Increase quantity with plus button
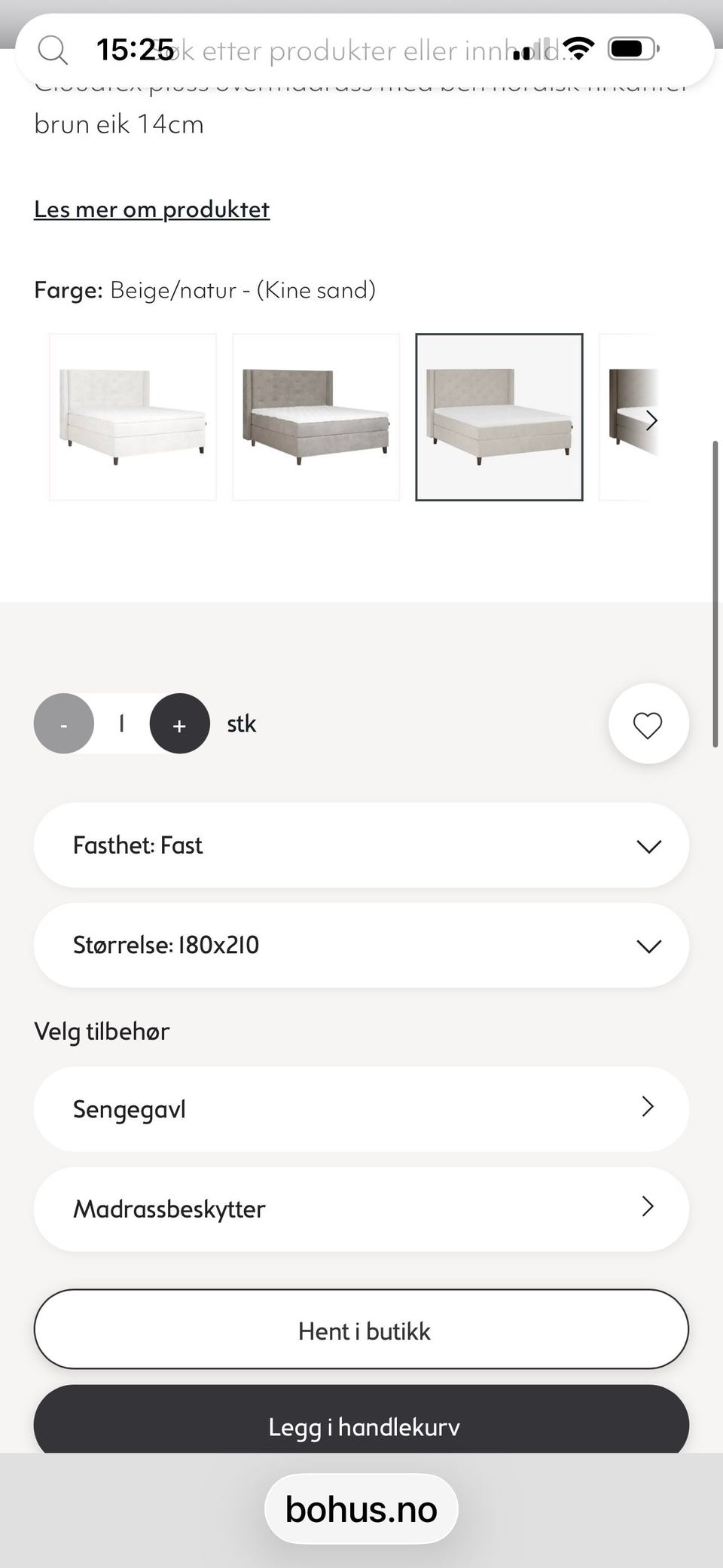 [x=179, y=724]
